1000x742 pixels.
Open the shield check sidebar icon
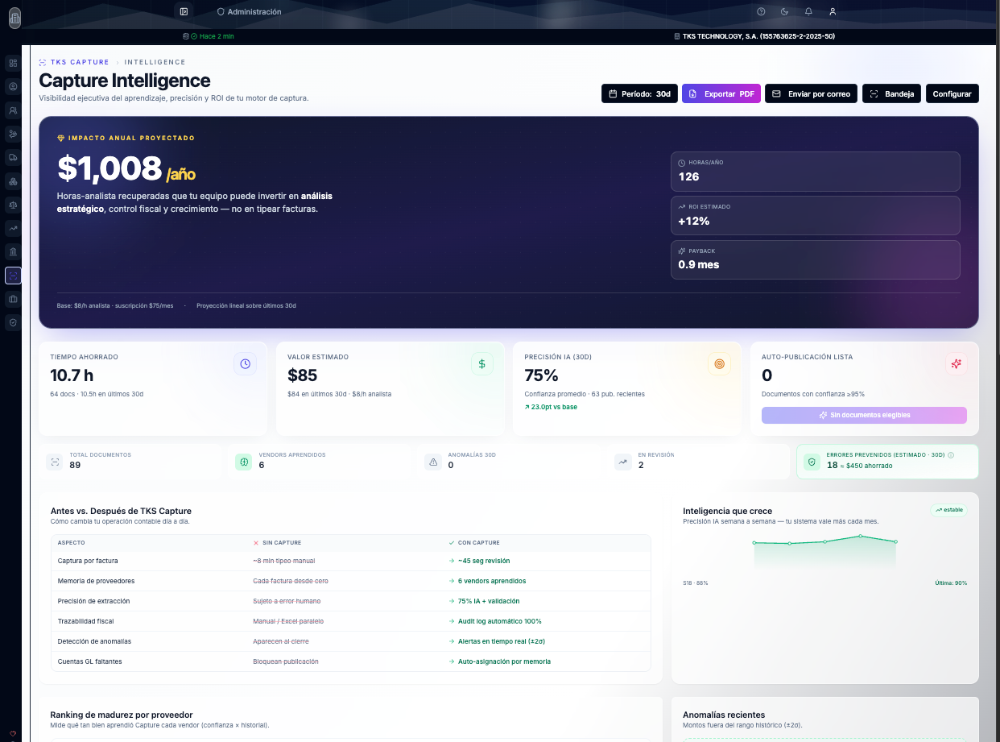pyautogui.click(x=13, y=323)
